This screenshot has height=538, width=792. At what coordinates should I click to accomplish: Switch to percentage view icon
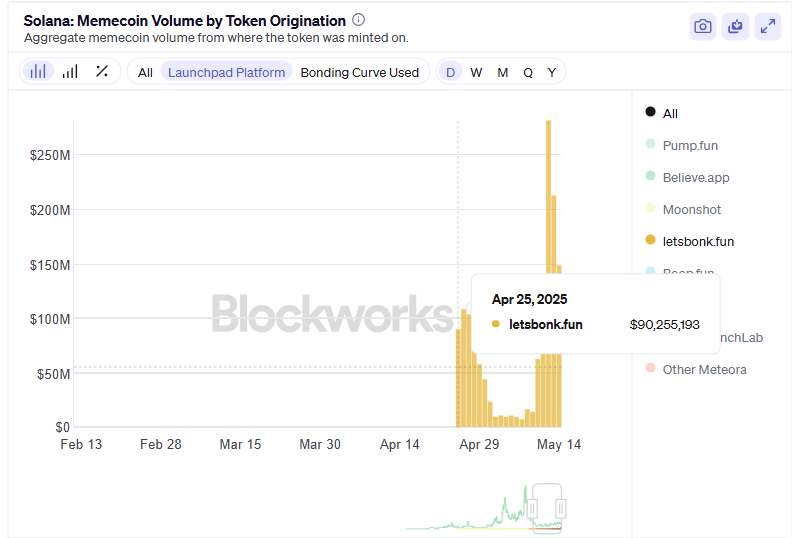point(102,72)
